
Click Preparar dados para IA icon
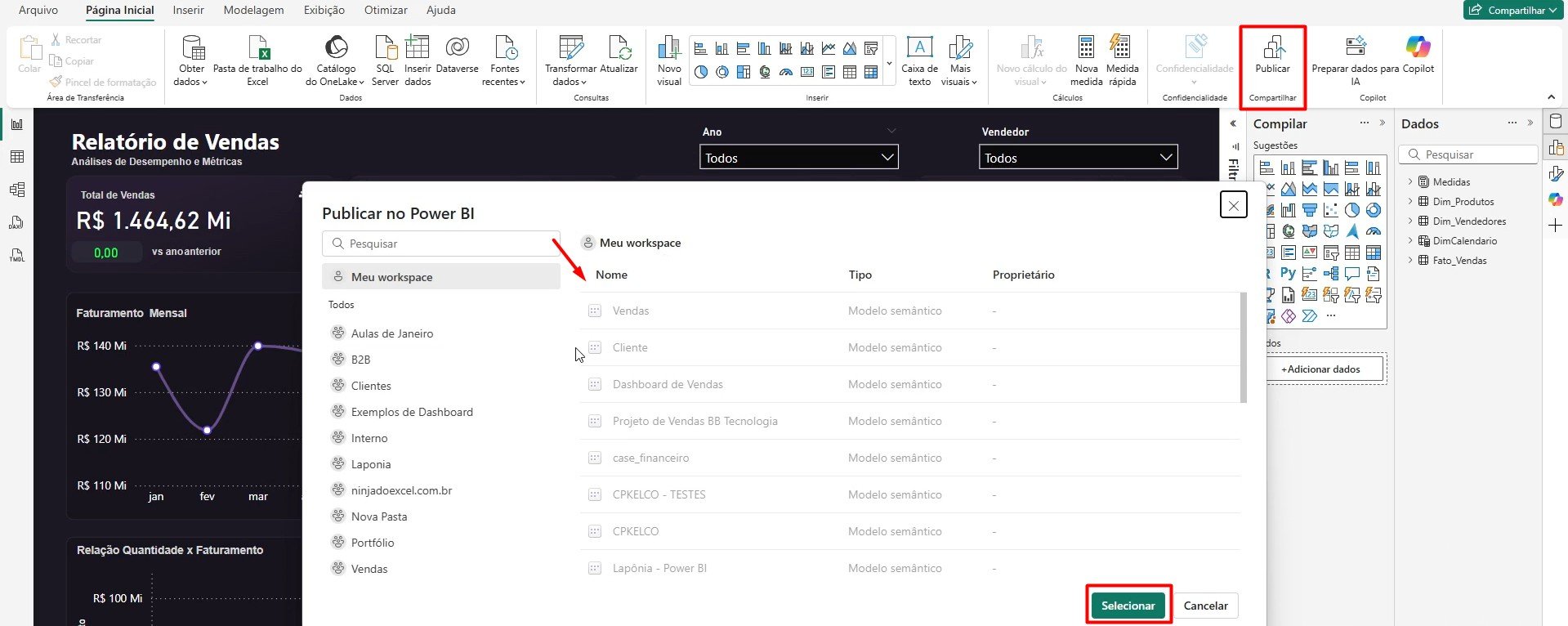click(x=1356, y=47)
